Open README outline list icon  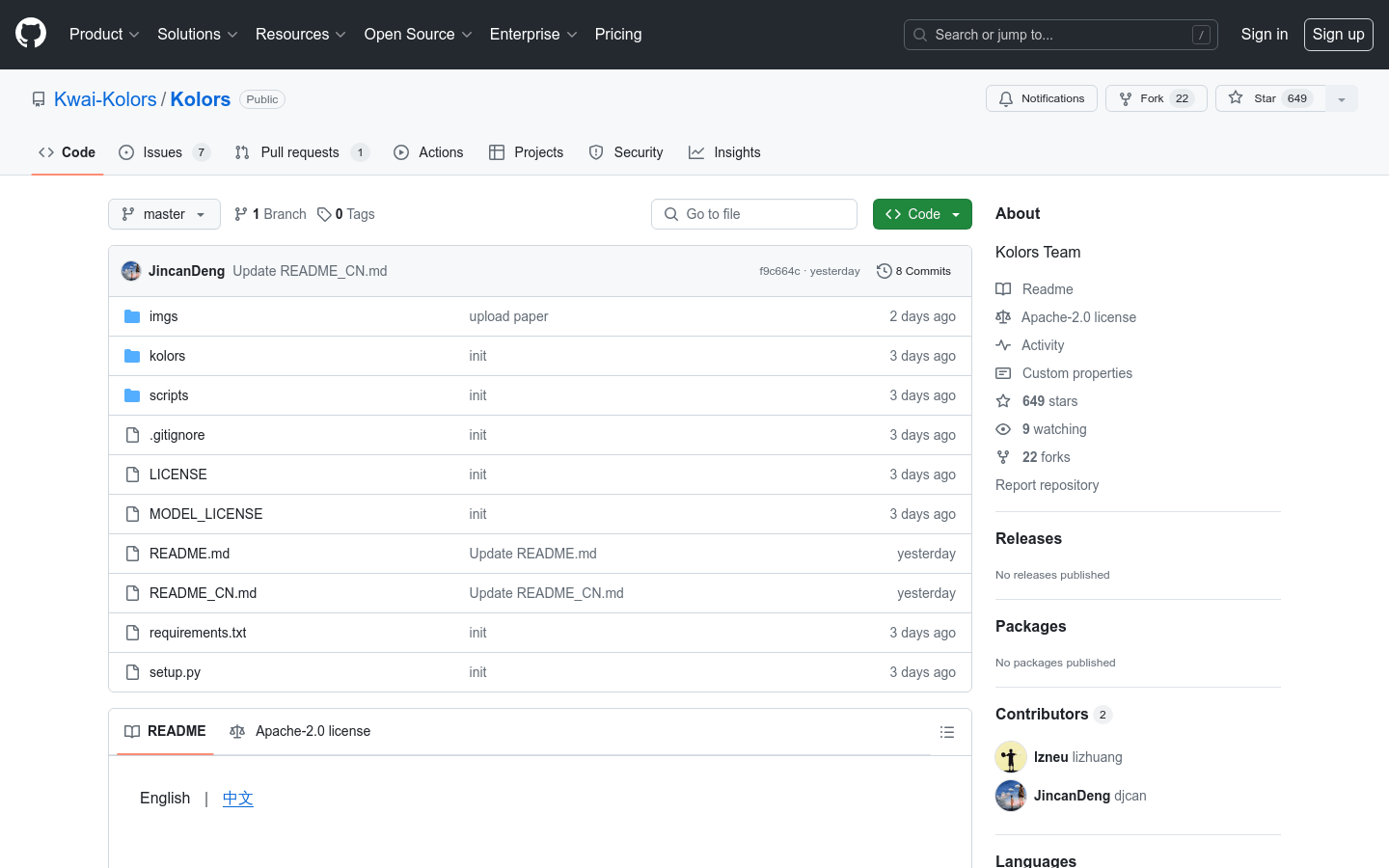[x=947, y=732]
